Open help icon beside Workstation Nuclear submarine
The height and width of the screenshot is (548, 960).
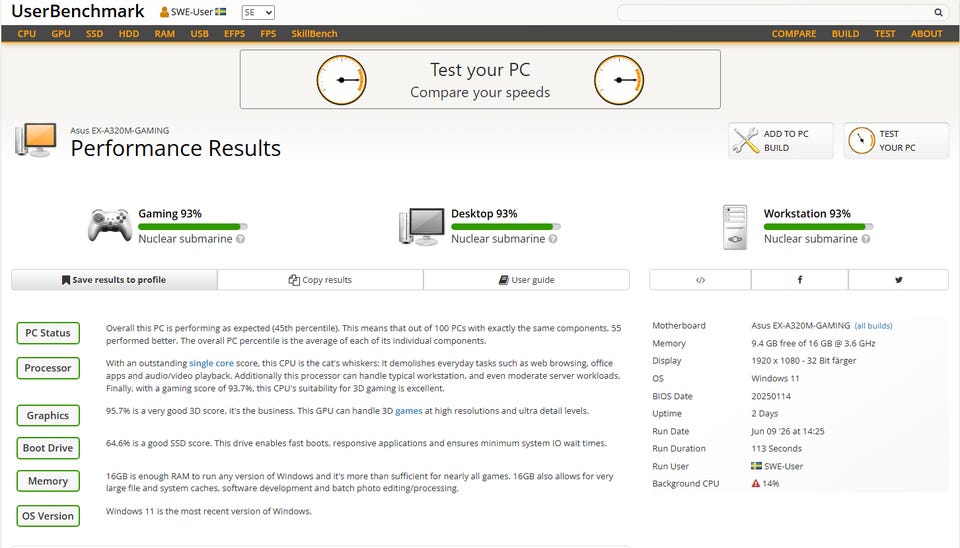866,239
